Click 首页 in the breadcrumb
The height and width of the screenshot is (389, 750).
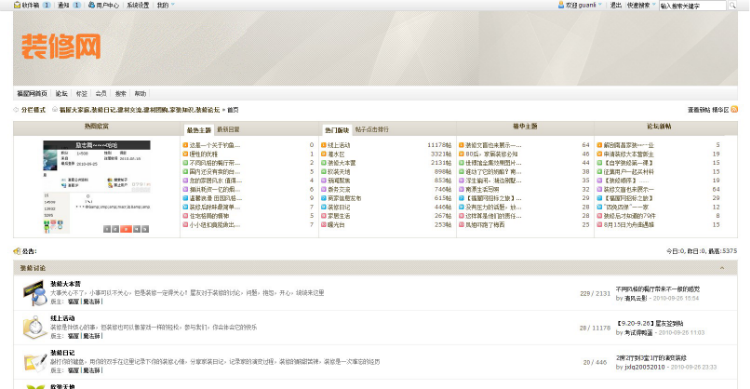click(233, 110)
